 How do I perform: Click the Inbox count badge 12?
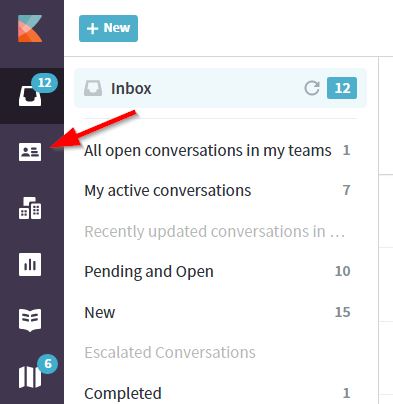tap(342, 88)
